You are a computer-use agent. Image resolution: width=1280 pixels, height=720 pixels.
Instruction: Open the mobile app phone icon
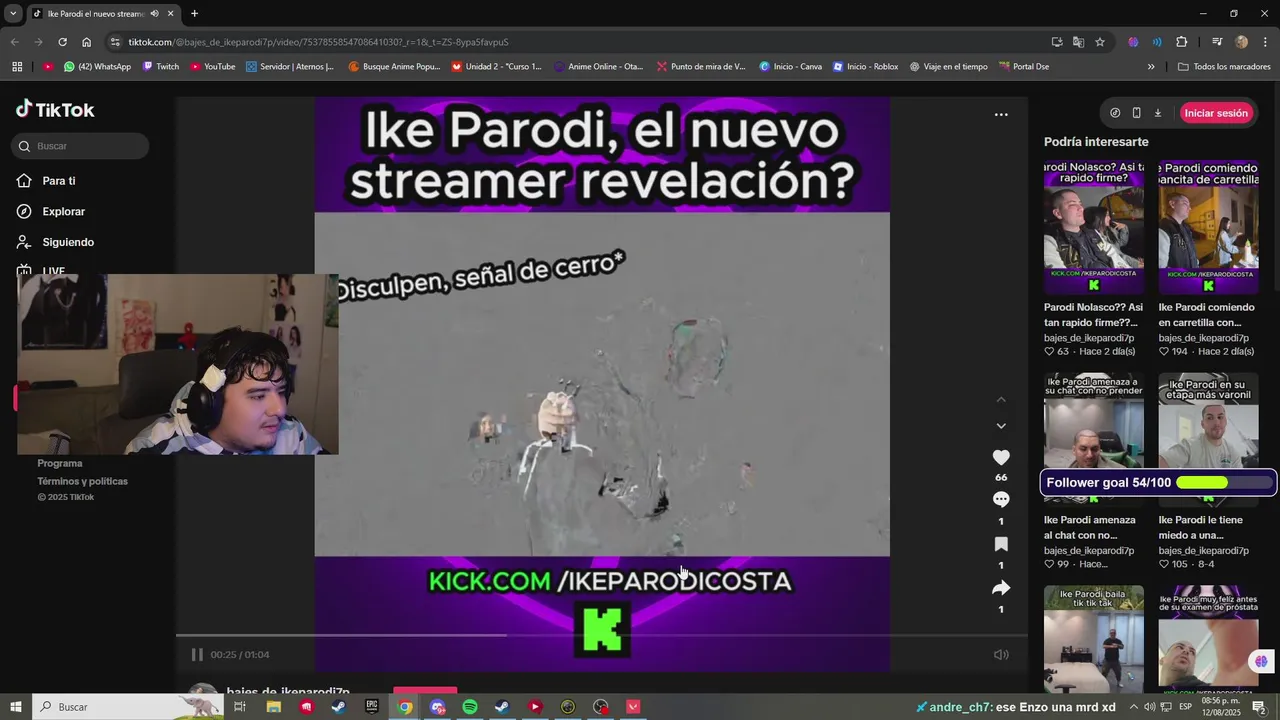click(x=1136, y=113)
